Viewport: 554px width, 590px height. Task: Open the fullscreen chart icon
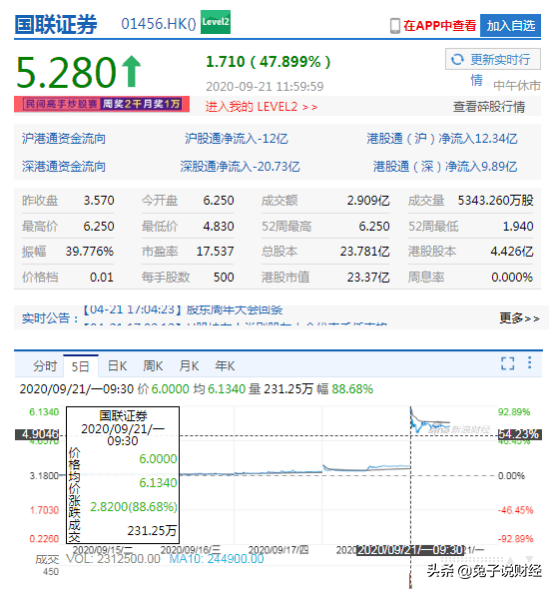507,363
